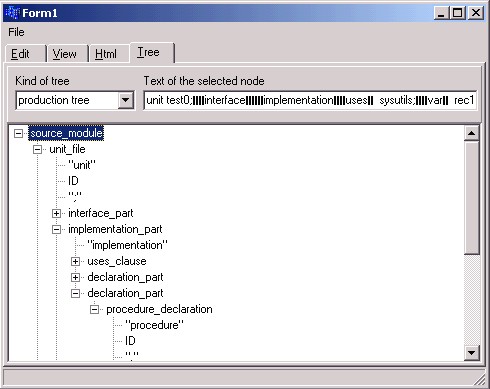Viewport: 490px width, 389px height.
Task: Select the ID node under unit_file
Action: pyautogui.click(x=73, y=181)
